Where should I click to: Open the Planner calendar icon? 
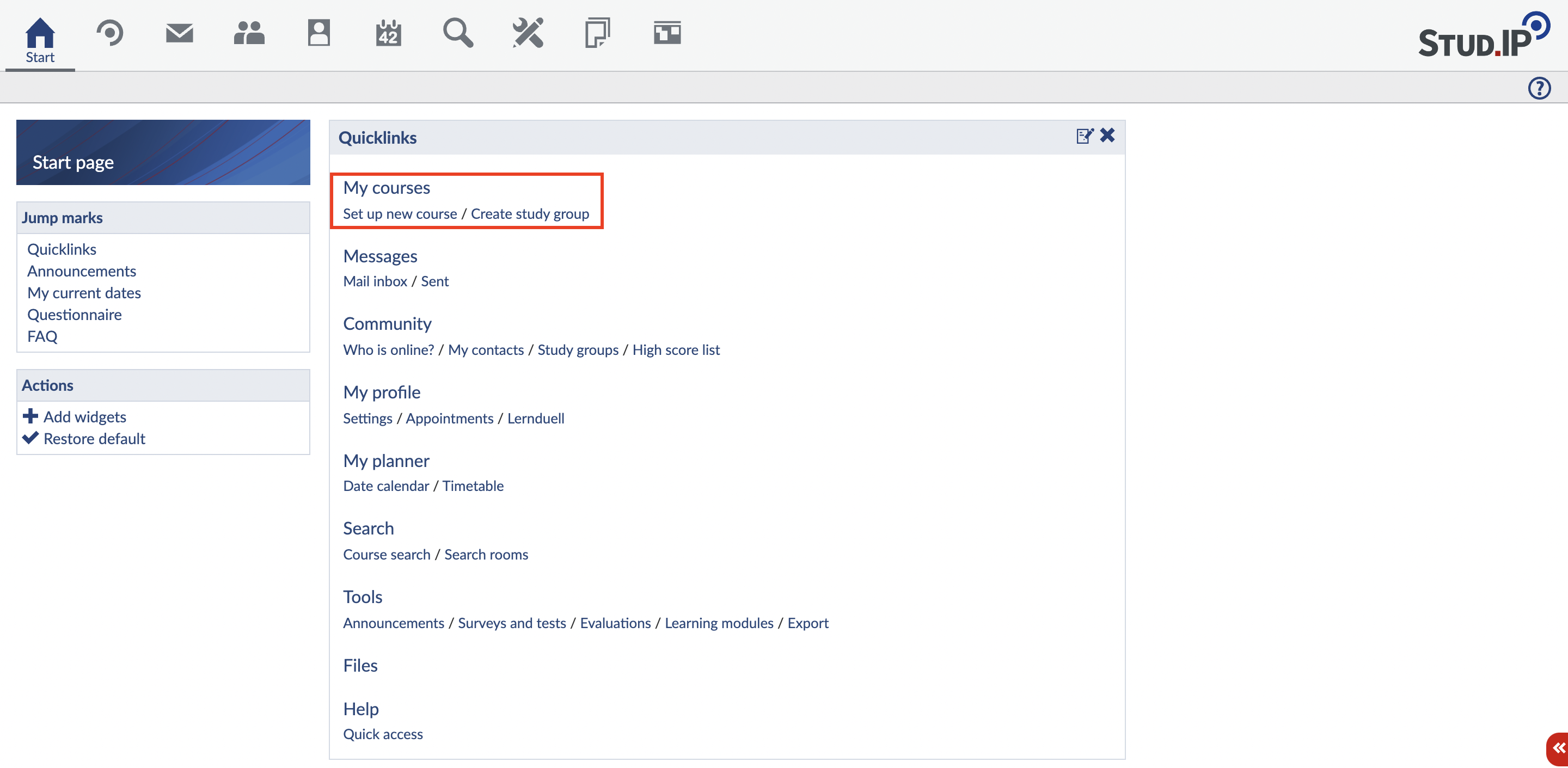point(388,33)
